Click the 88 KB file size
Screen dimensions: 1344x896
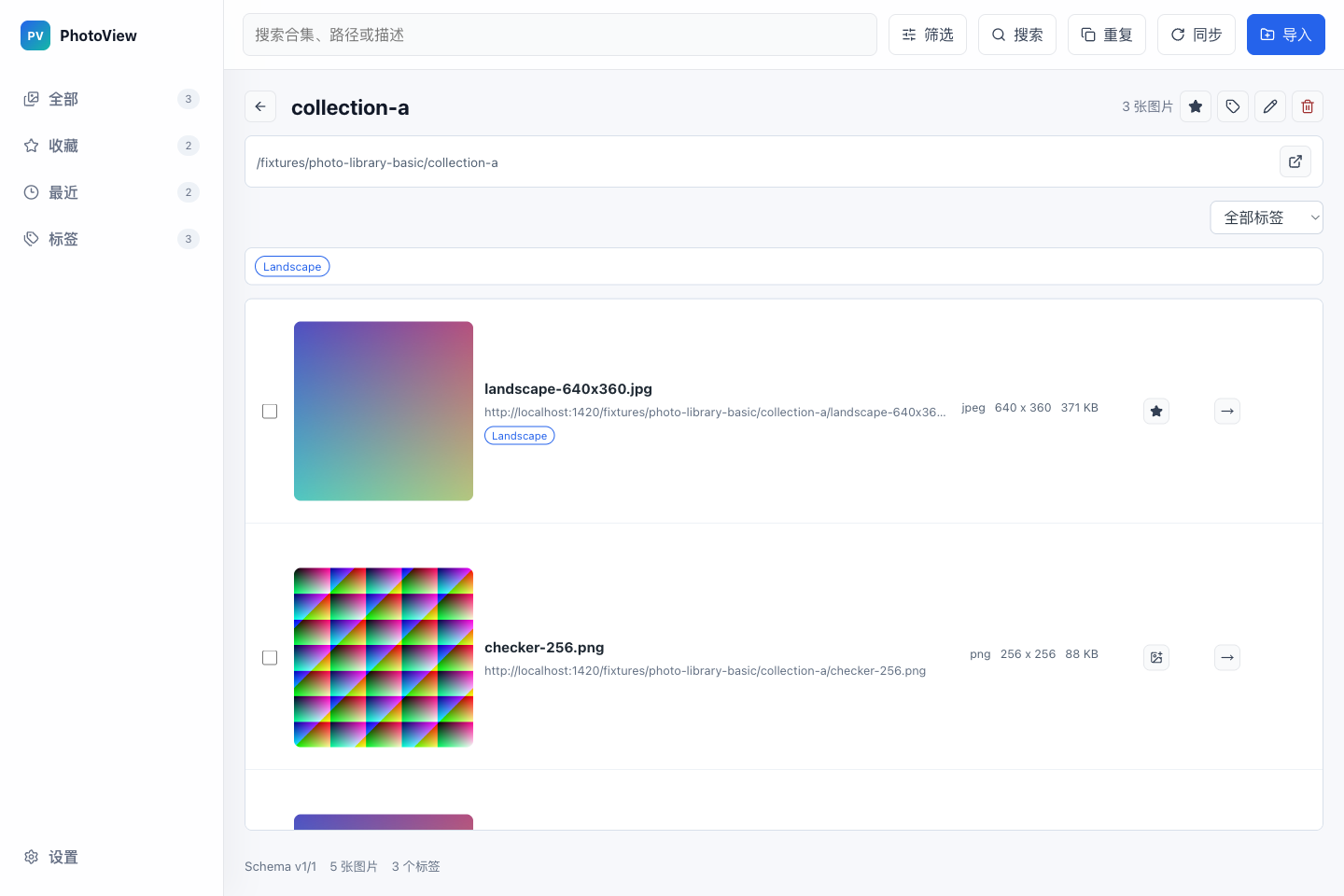pyautogui.click(x=1082, y=654)
